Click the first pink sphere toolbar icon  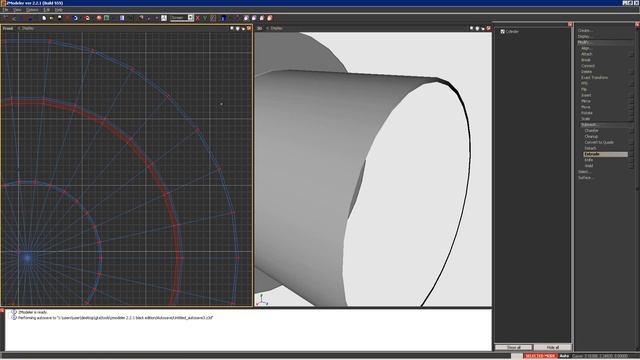click(246, 18)
